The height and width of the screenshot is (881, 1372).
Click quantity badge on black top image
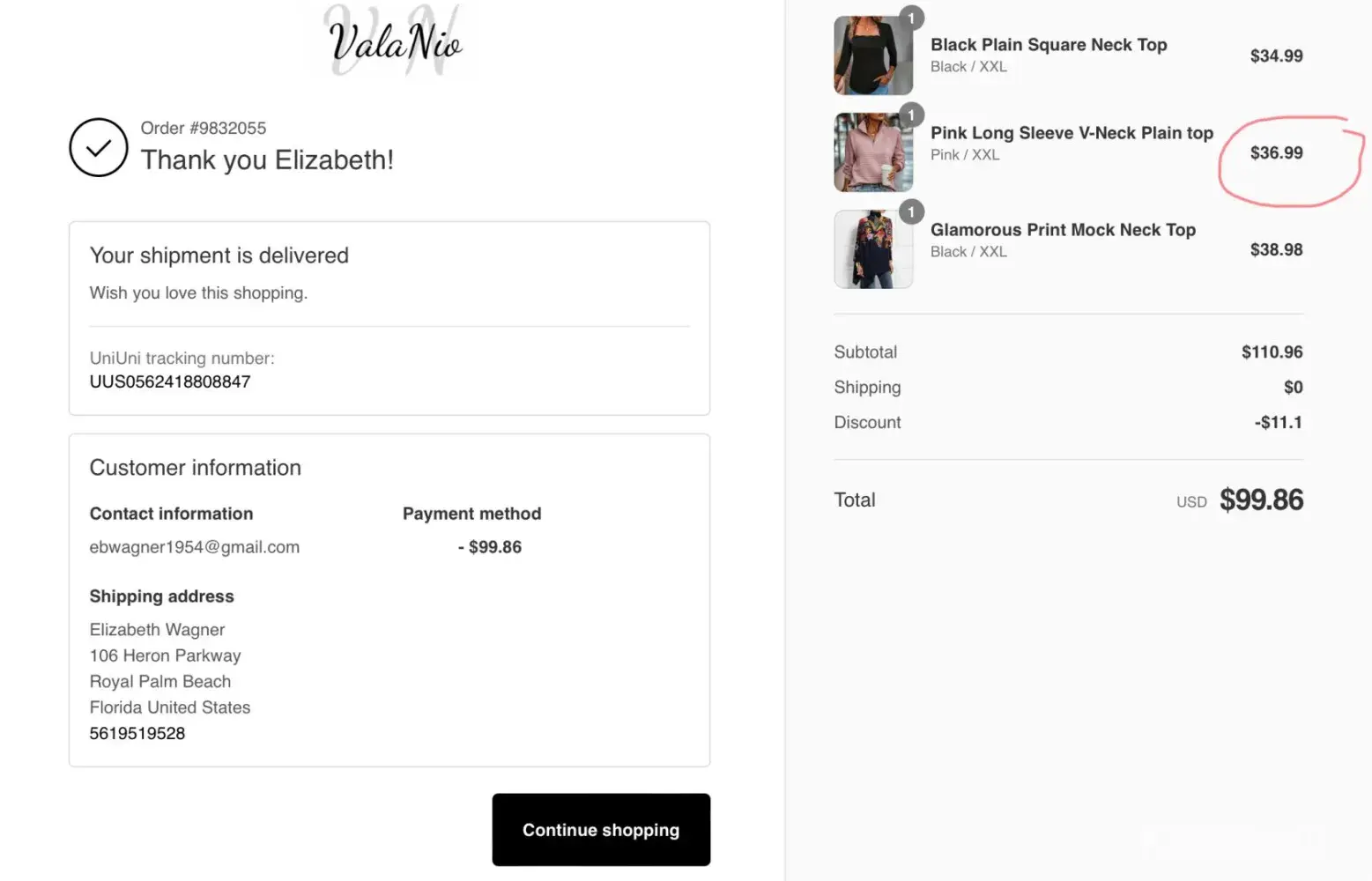tap(911, 18)
